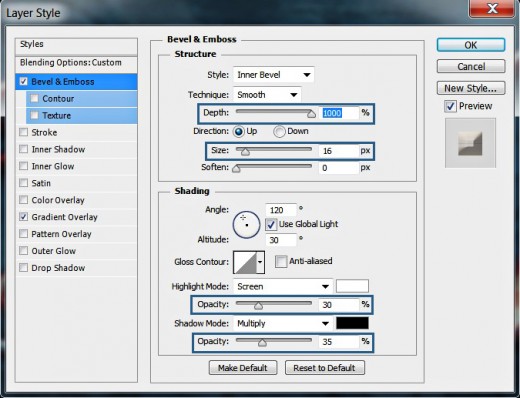Enable the Color Overlay checkbox
The width and height of the screenshot is (520, 398).
point(23,200)
